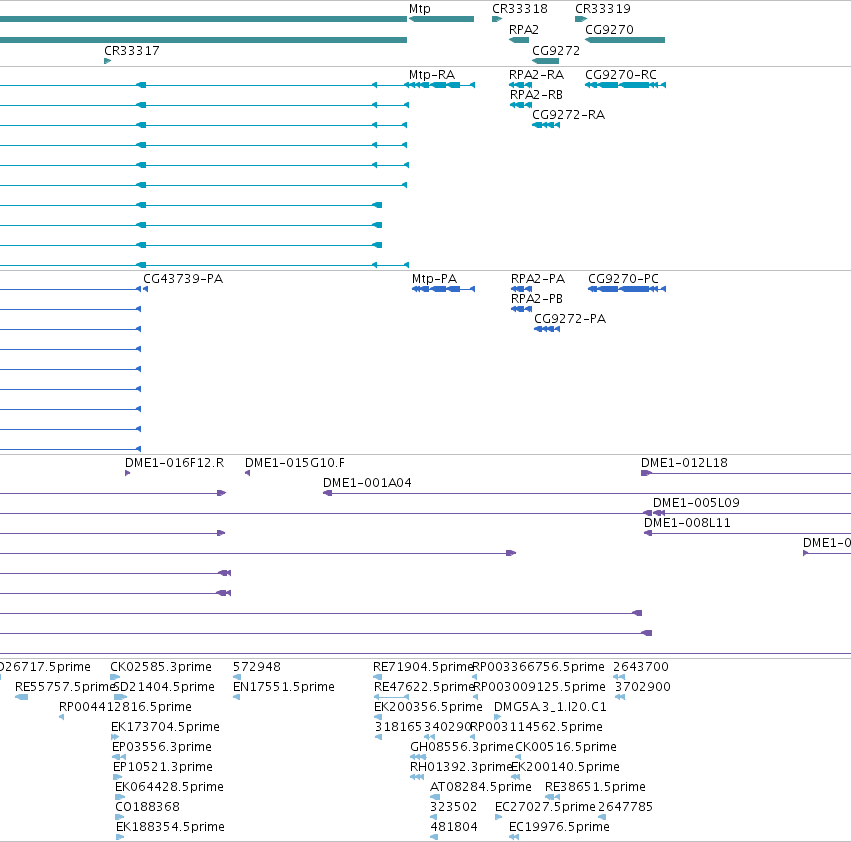851x842 pixels.
Task: Click the CK02585.3prime EST label
Action: (x=161, y=667)
